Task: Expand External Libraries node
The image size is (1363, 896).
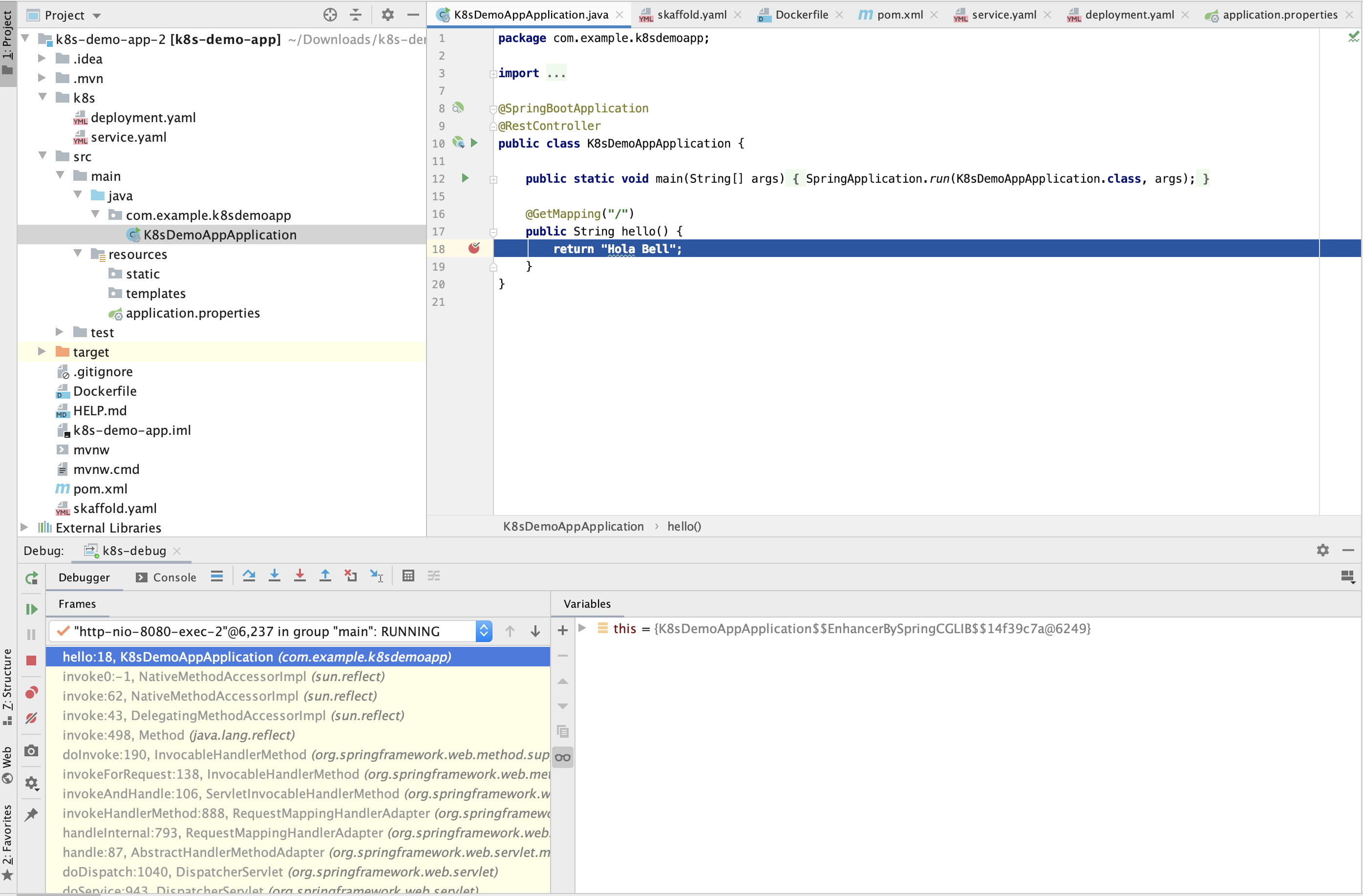Action: tap(24, 527)
